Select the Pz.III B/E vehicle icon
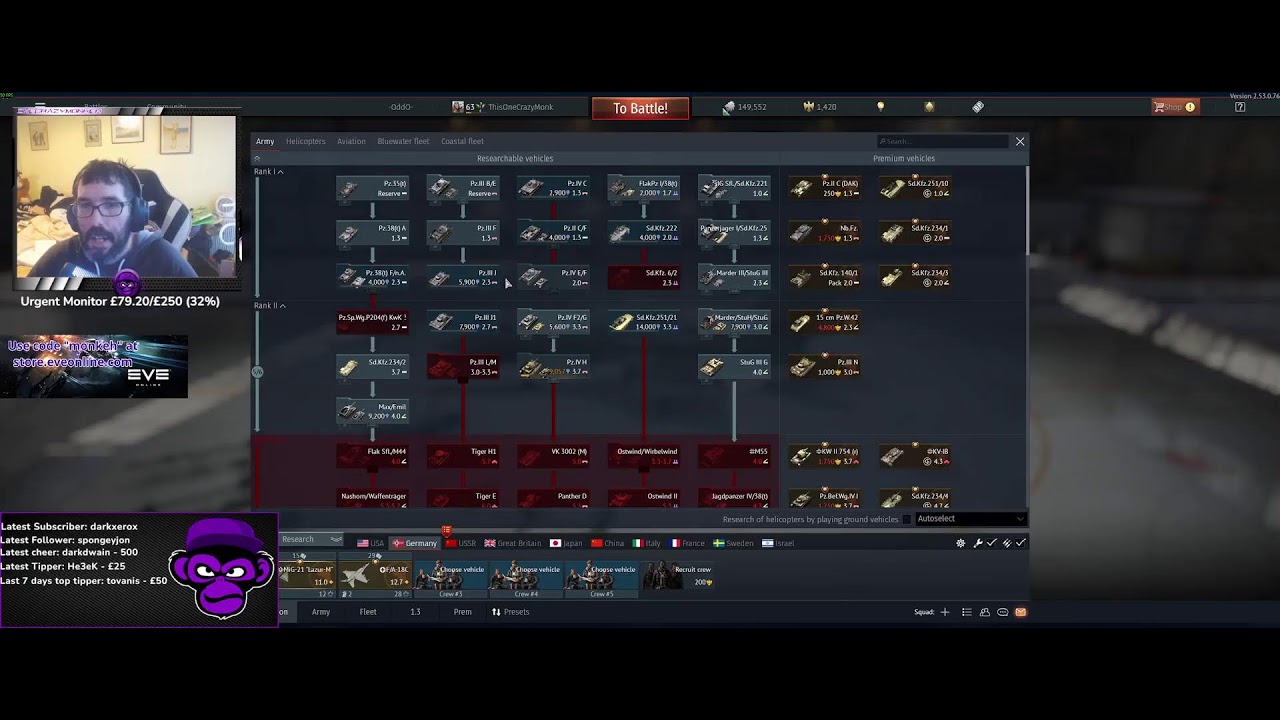 (463, 188)
